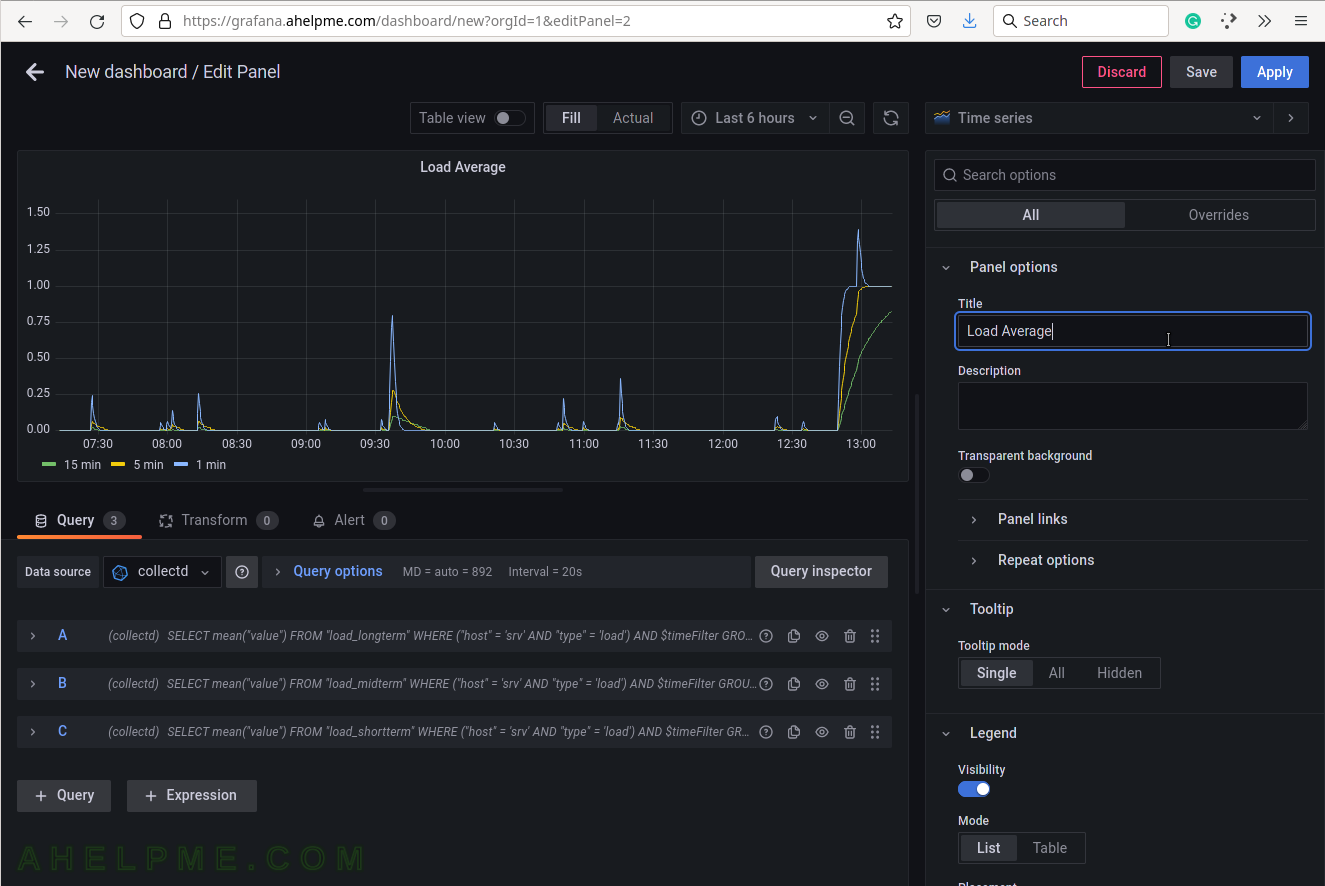
Task: Click drag handle icon on query B
Action: point(875,684)
